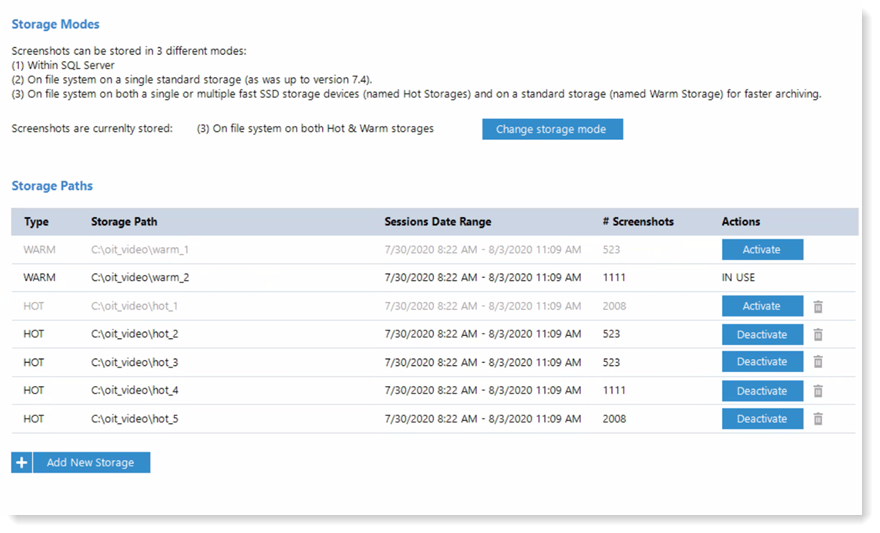
Task: Activate the warm_1 storage path
Action: point(762,250)
